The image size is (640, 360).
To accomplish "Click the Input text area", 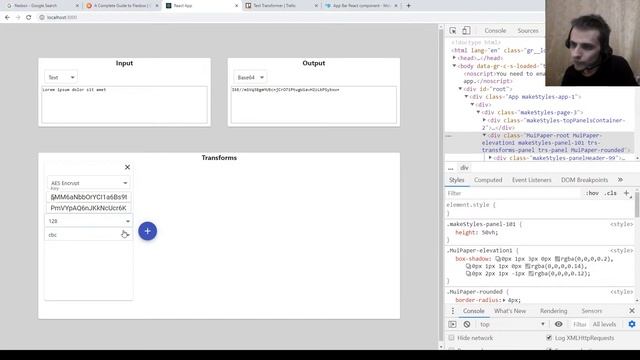I will pyautogui.click(x=124, y=104).
